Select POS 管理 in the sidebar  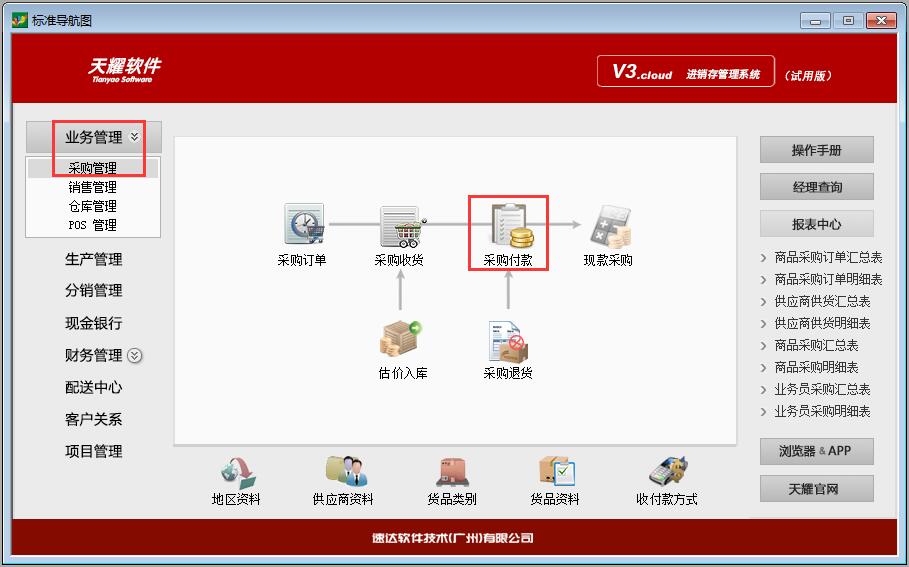click(93, 225)
